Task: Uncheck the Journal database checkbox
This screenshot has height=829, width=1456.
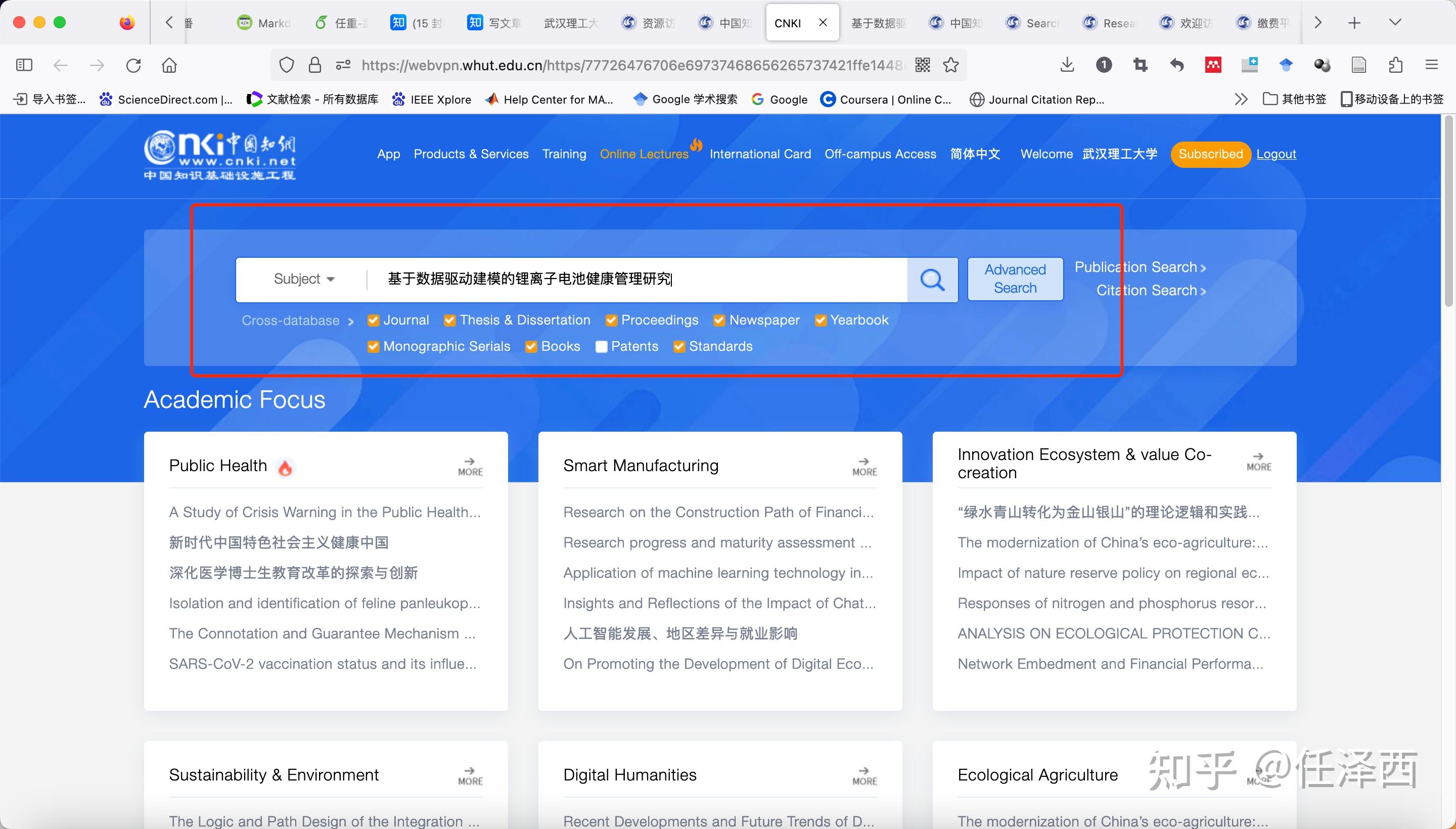Action: (374, 320)
